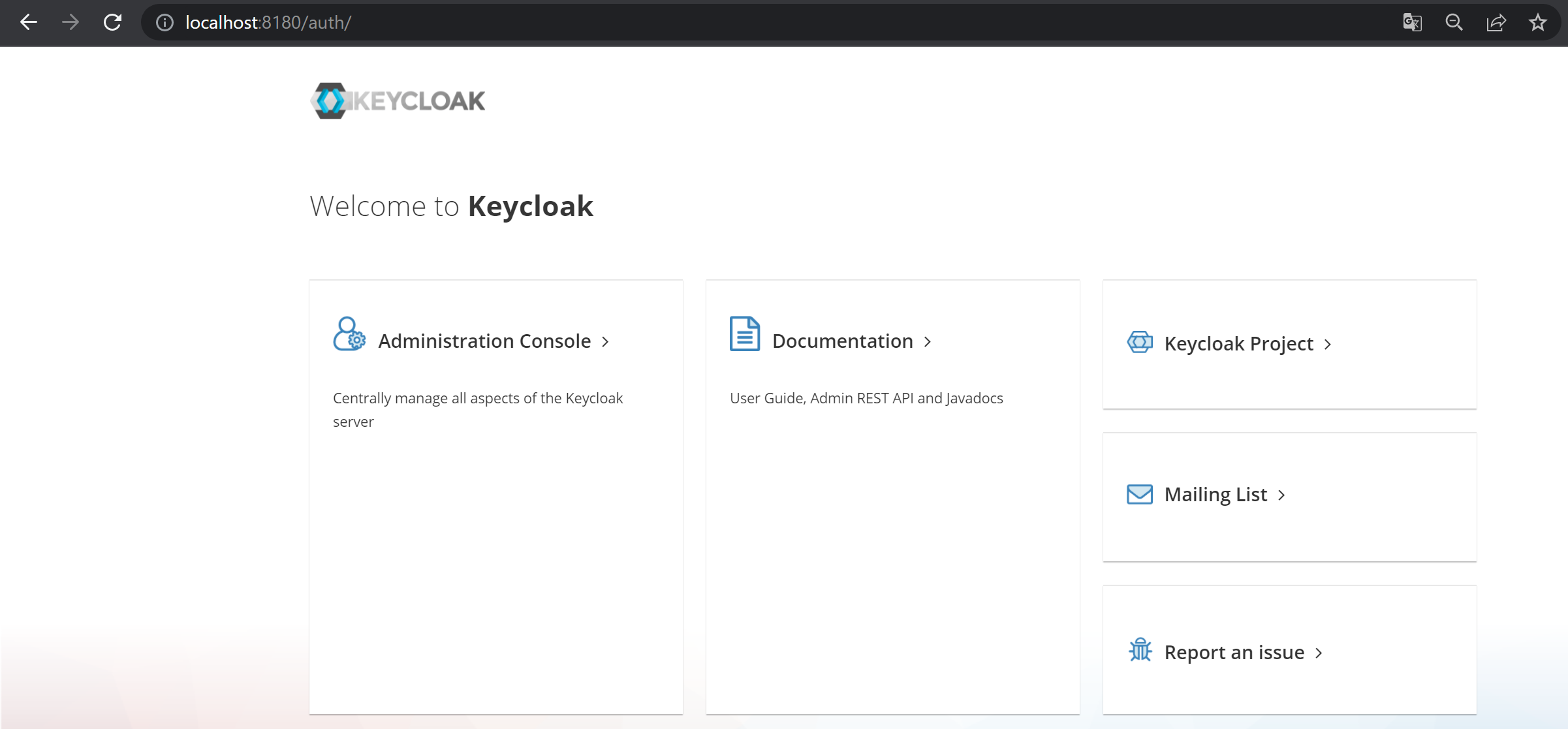Click the browser back arrow
This screenshot has width=1568, height=729.
click(28, 22)
